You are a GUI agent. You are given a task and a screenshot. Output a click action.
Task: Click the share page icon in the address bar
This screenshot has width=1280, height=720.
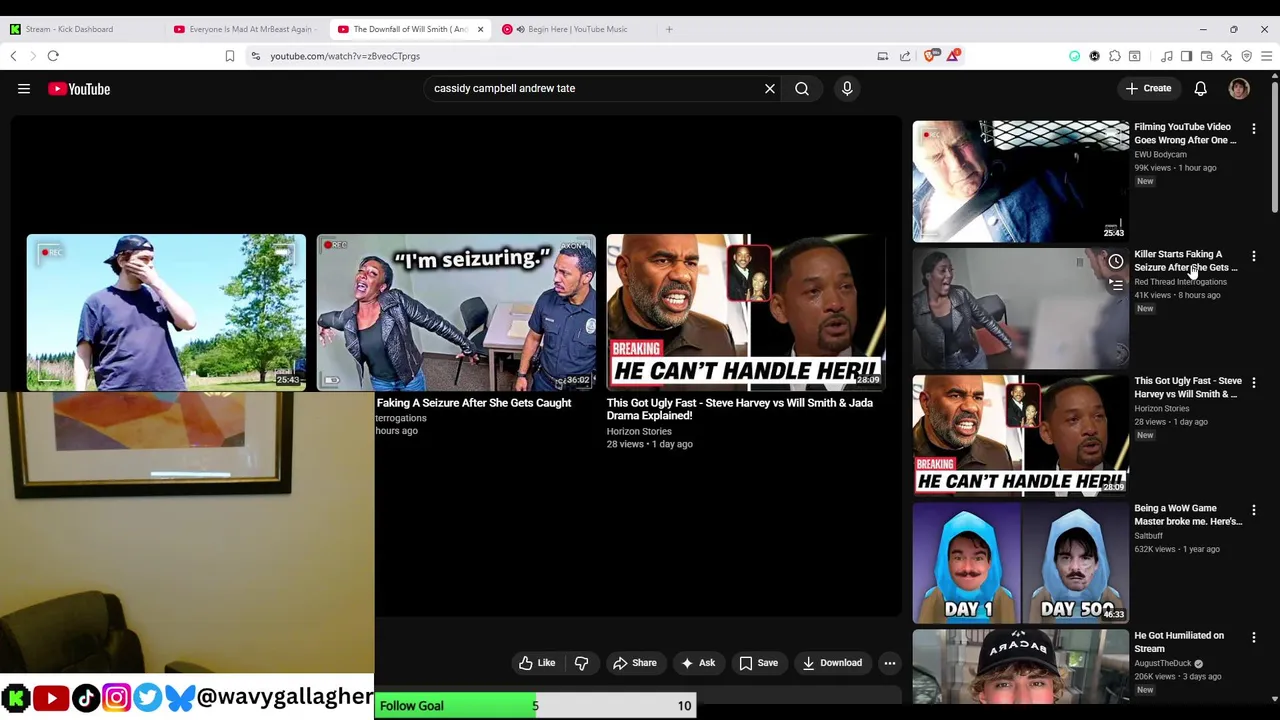pyautogui.click(x=905, y=56)
